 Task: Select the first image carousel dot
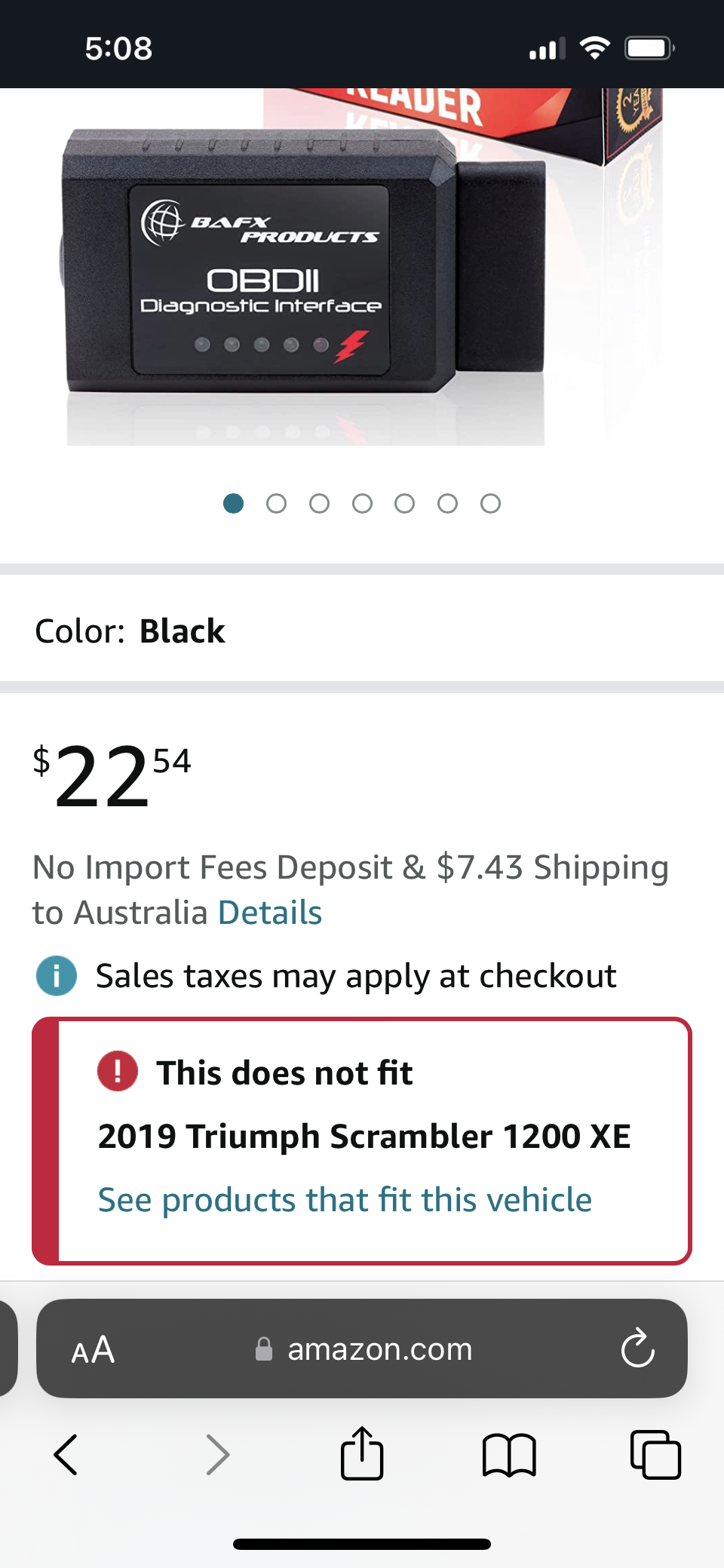234,503
